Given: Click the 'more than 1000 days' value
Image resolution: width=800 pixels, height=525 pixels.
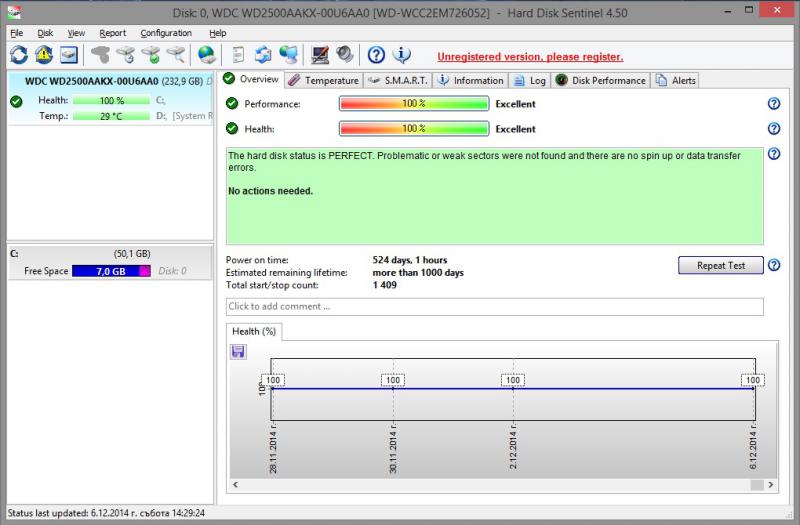Looking at the screenshot, I should click(x=418, y=272).
